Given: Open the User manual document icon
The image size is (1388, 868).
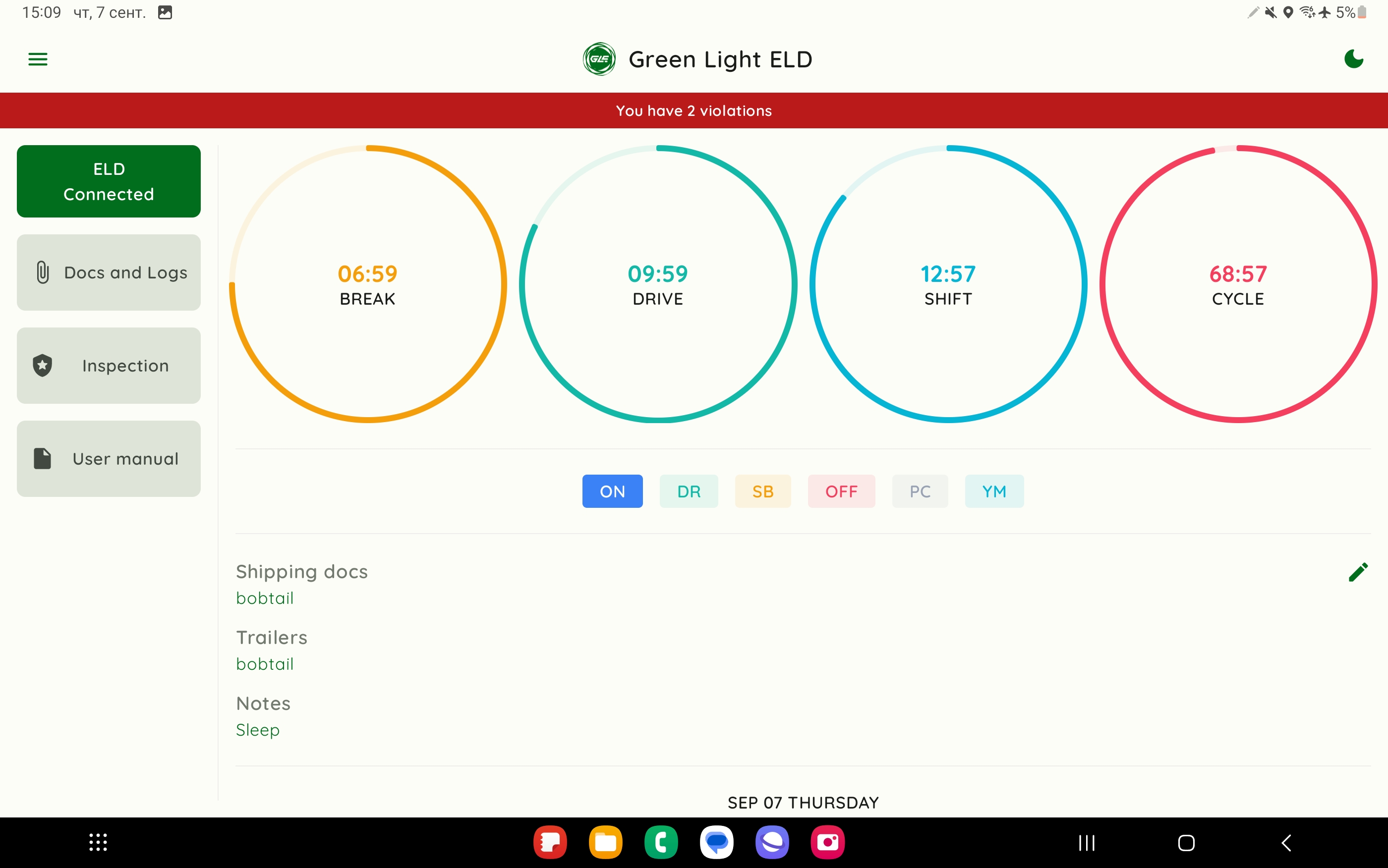Looking at the screenshot, I should [x=43, y=458].
